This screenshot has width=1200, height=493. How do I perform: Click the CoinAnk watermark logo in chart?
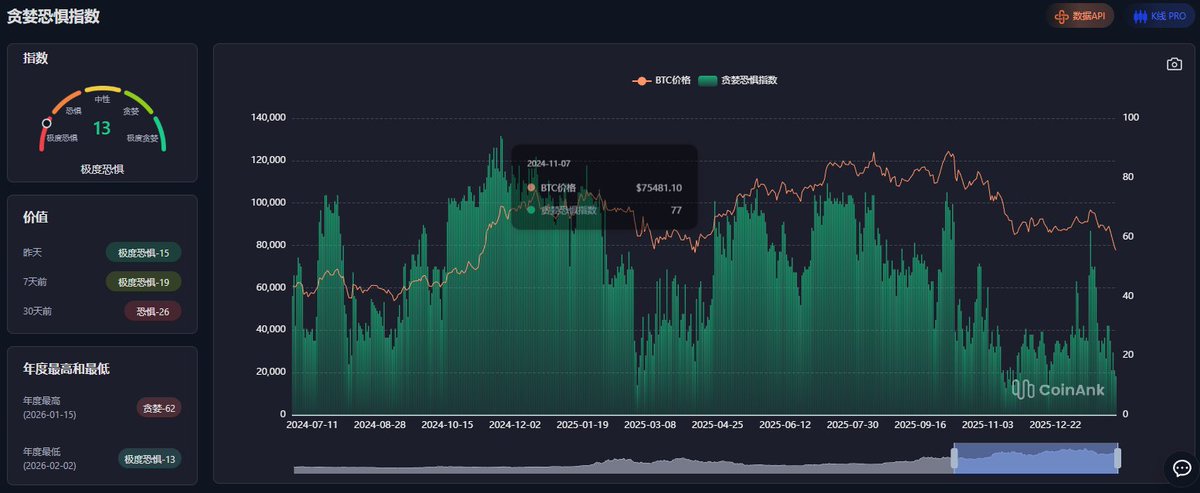pos(1058,389)
